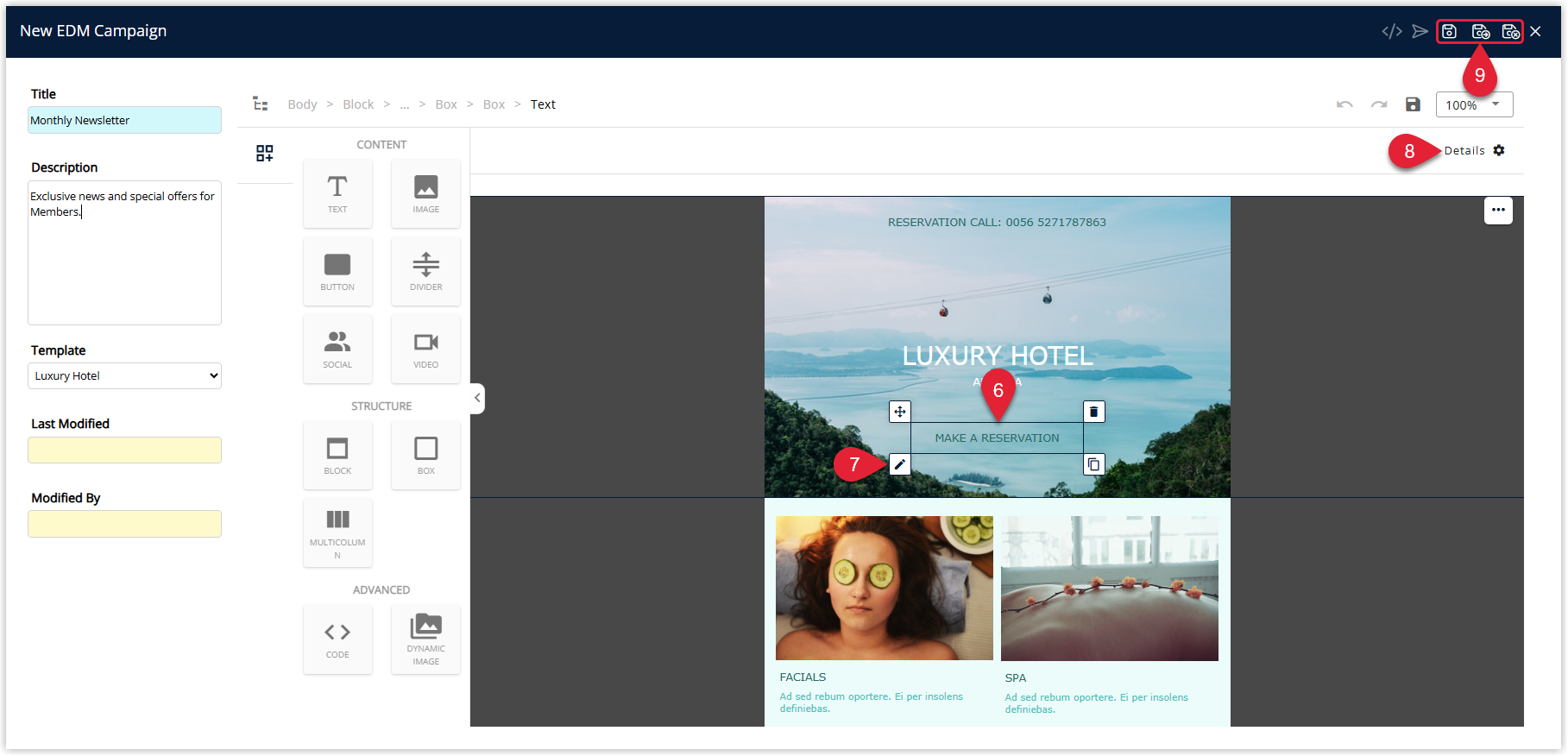
Task: Select the Text content block
Action: [337, 193]
